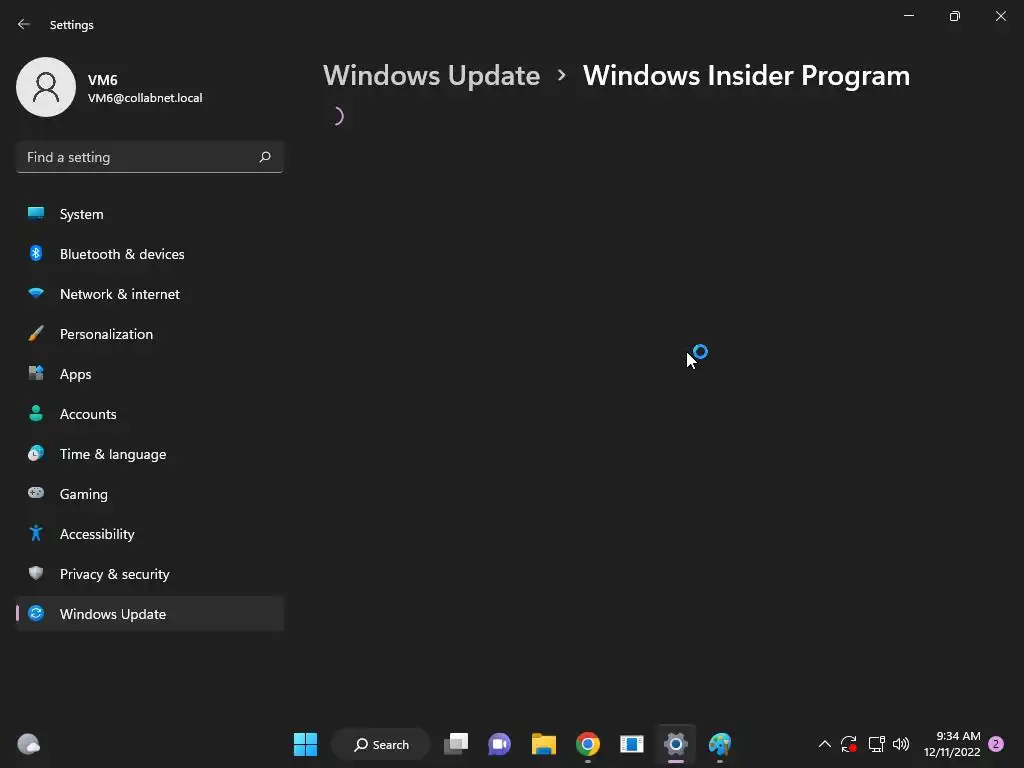
Task: Click the paintbrush Personalization icon
Action: (36, 334)
